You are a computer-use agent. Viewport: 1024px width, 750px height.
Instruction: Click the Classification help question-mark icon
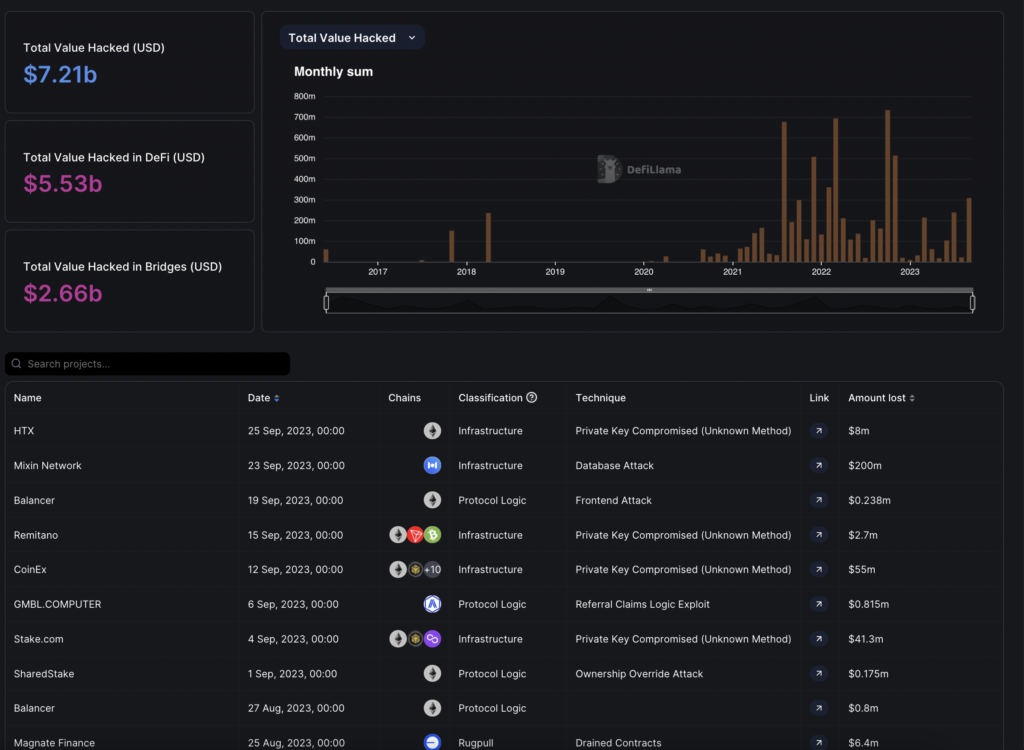click(532, 397)
